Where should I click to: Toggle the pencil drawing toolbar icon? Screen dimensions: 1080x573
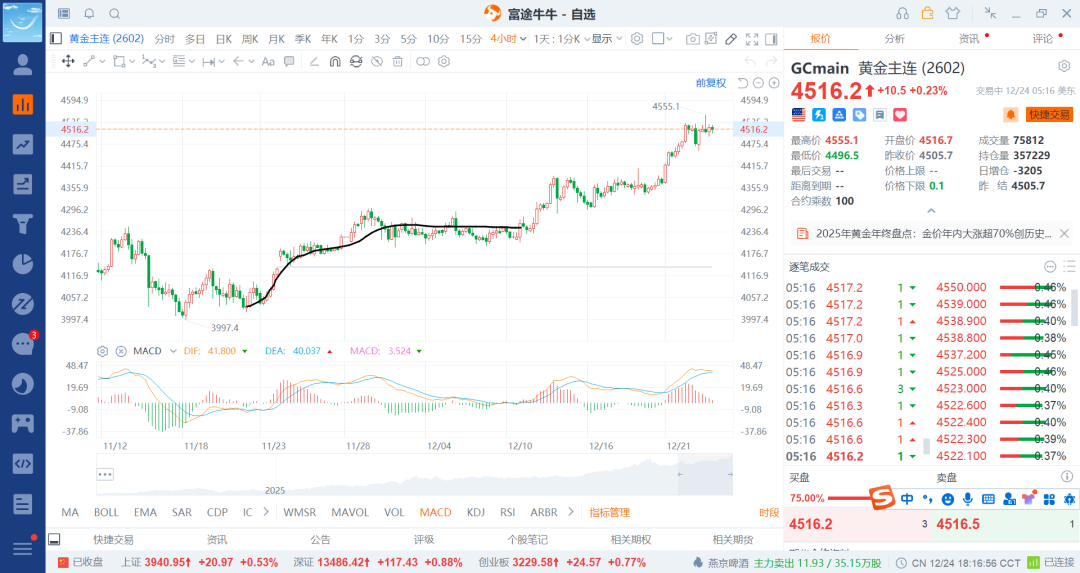tap(731, 39)
